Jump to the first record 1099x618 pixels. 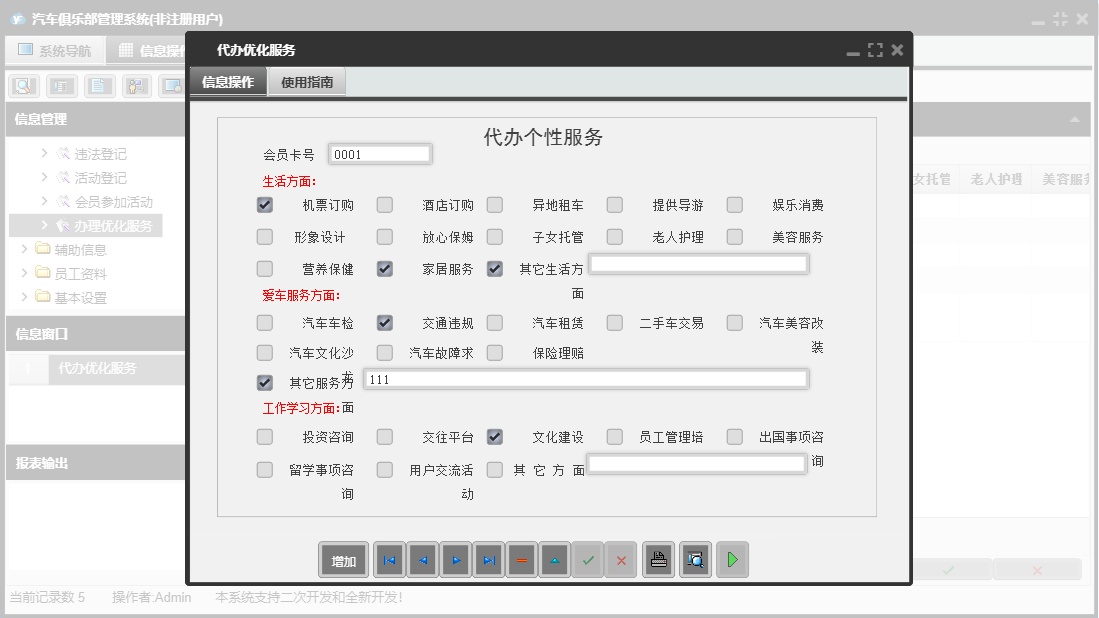389,560
